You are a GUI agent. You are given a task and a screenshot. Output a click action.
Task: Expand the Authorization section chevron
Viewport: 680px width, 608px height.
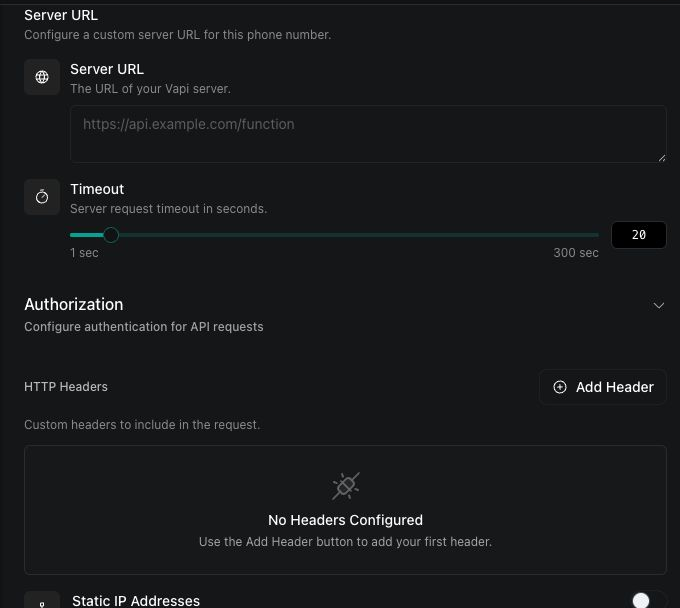[658, 305]
